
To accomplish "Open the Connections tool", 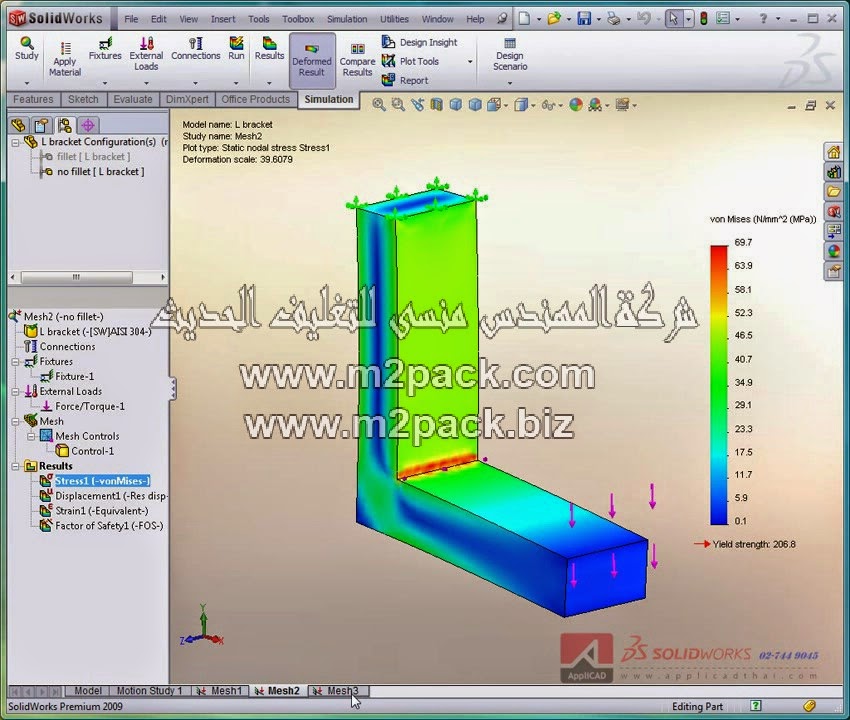I will pyautogui.click(x=196, y=48).
